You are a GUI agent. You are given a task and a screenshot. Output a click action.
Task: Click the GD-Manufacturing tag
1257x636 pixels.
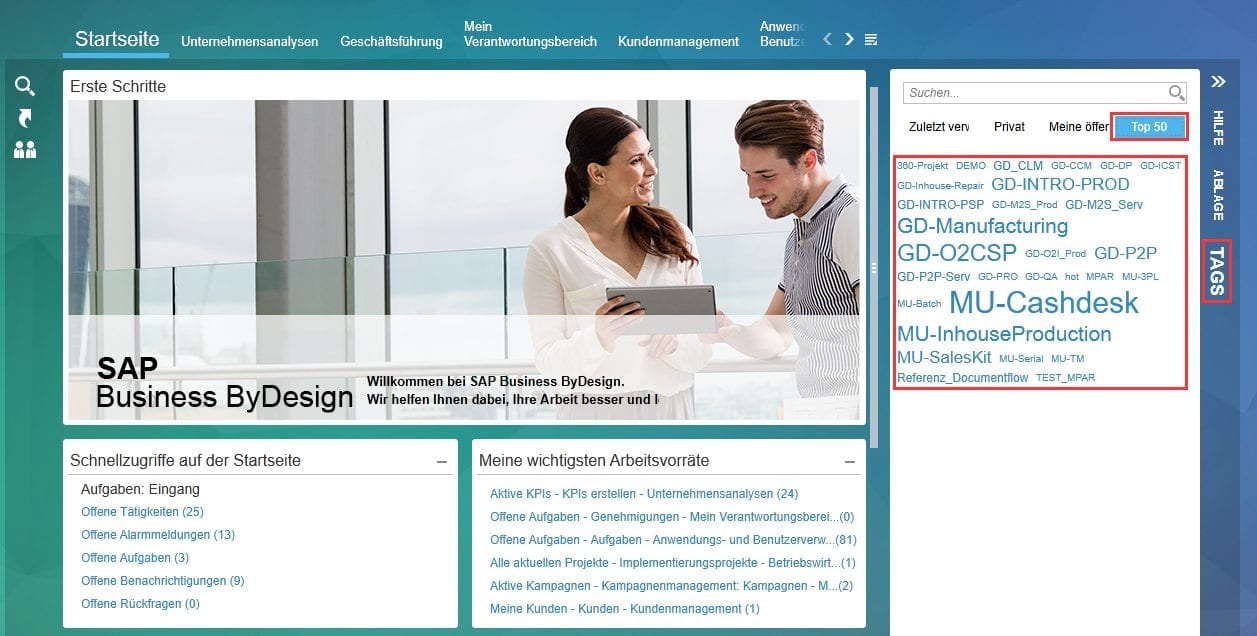983,226
